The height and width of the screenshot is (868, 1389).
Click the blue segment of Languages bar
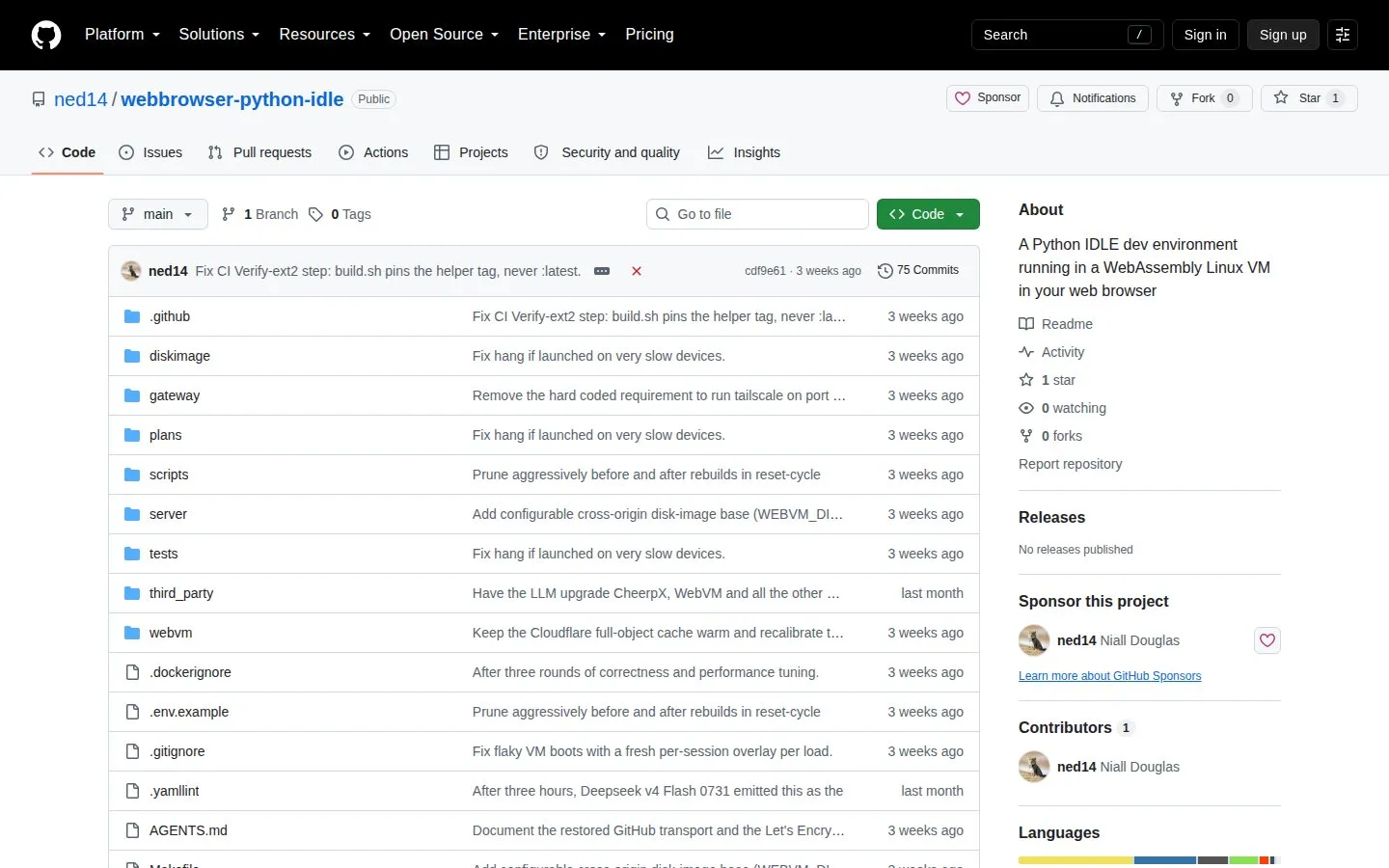(x=1165, y=860)
